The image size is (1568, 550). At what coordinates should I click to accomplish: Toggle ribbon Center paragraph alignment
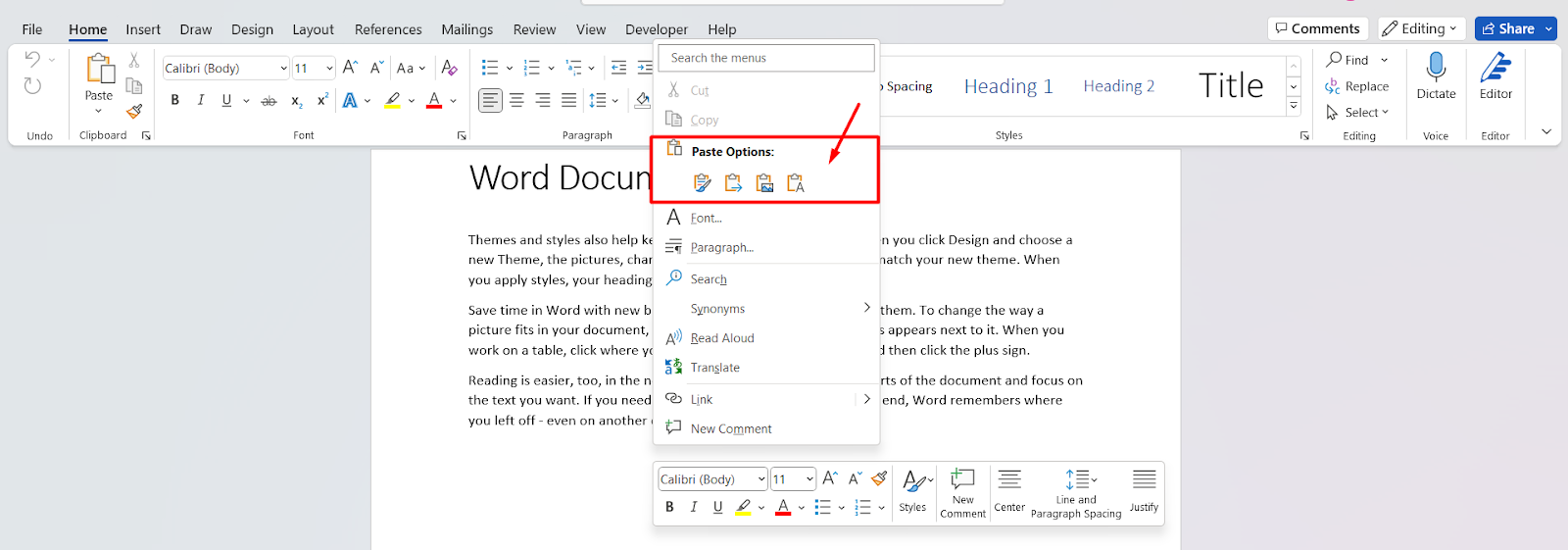[516, 100]
